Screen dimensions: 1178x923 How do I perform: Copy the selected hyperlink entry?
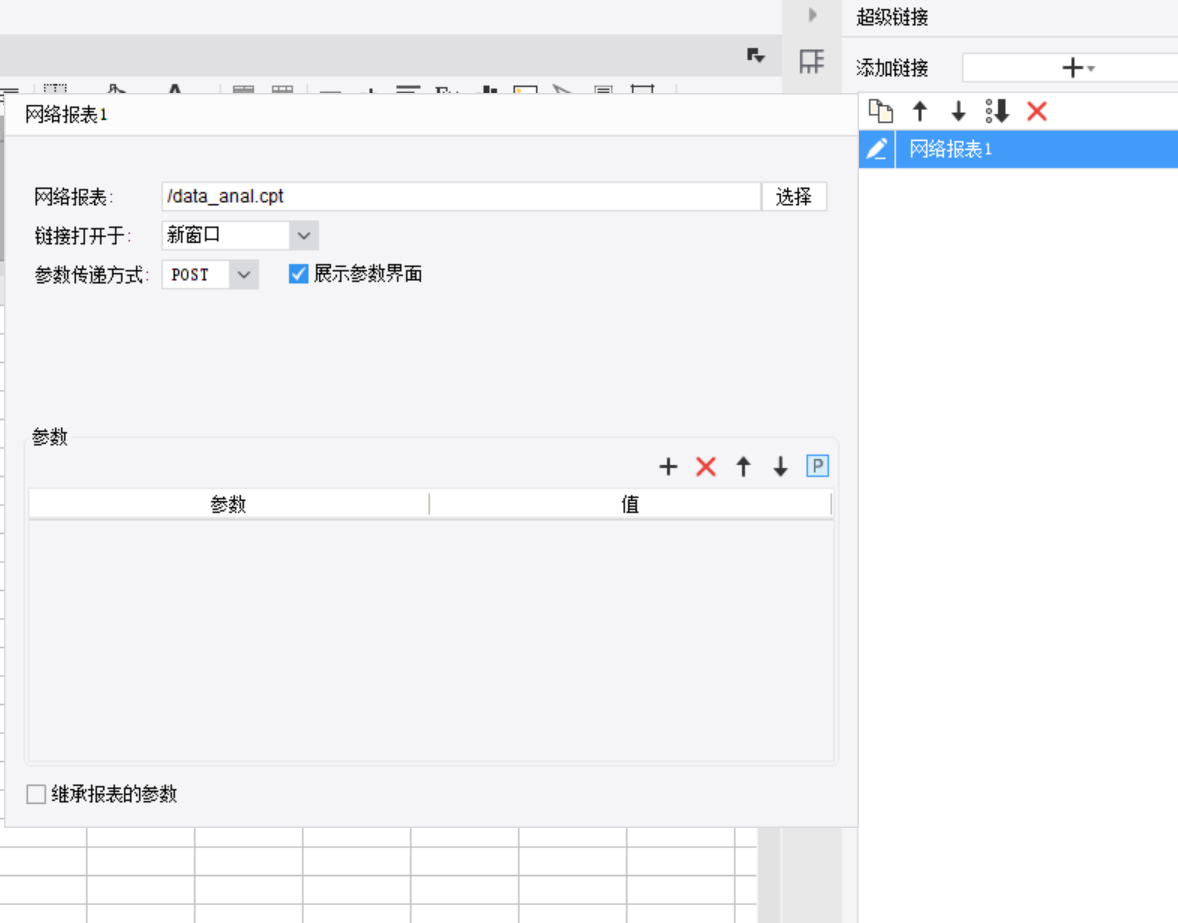[x=880, y=111]
